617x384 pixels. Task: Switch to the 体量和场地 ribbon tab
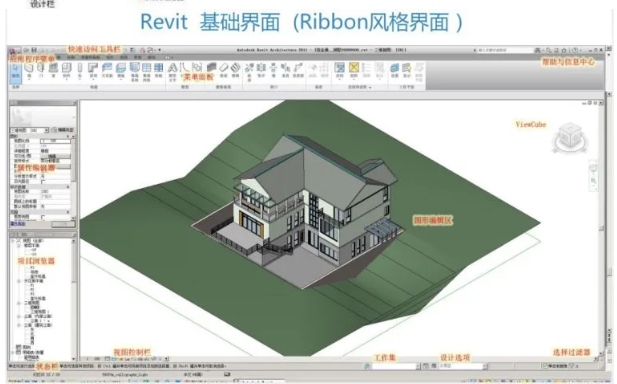click(x=90, y=57)
